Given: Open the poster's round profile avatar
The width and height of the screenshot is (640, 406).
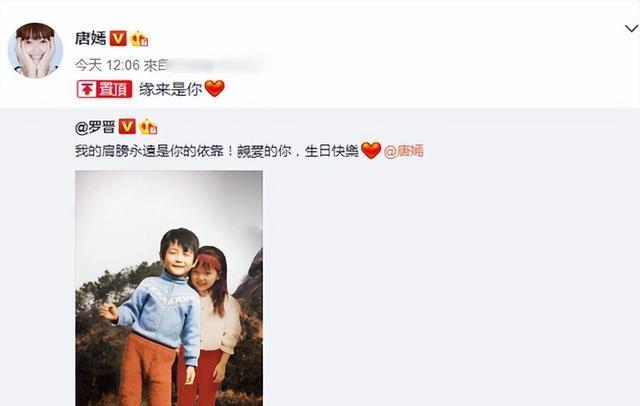Looking at the screenshot, I should pos(36,50).
